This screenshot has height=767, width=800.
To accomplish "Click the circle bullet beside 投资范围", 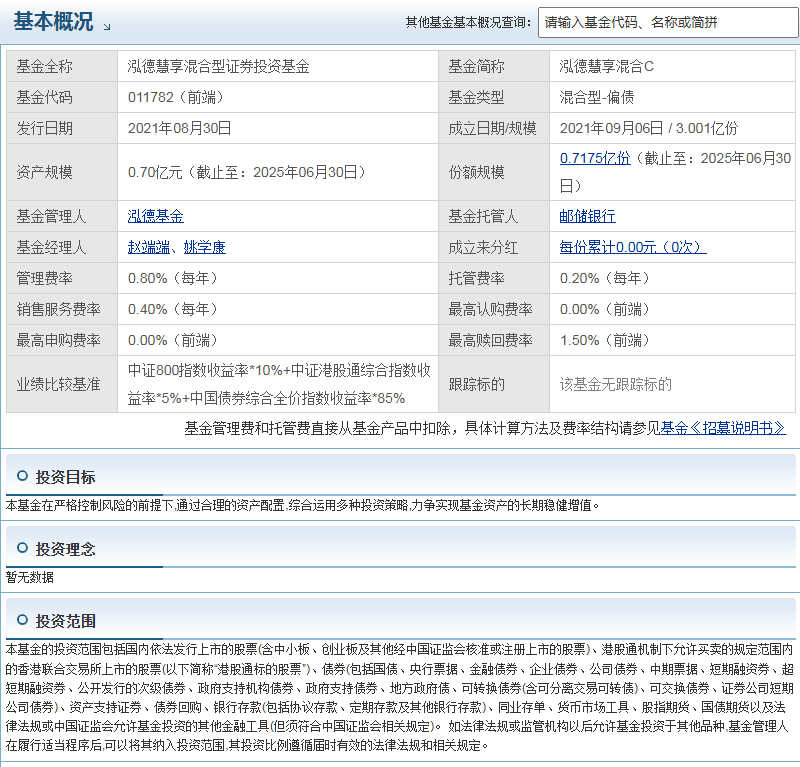I will pos(22,620).
